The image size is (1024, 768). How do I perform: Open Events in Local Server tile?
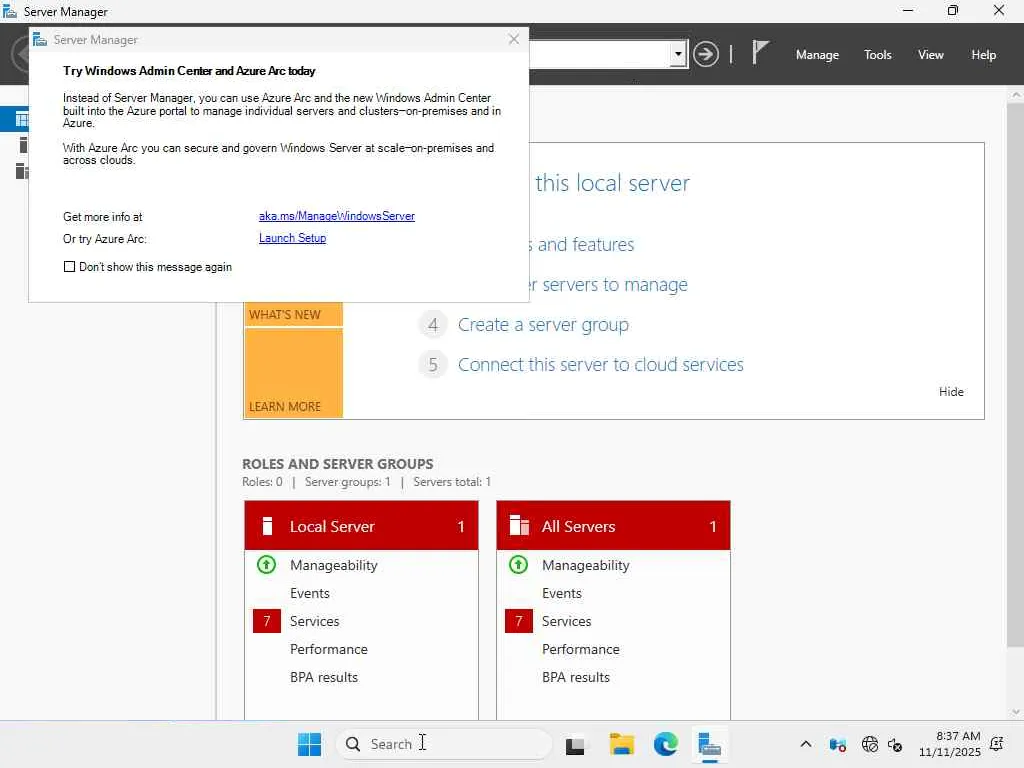pos(310,593)
